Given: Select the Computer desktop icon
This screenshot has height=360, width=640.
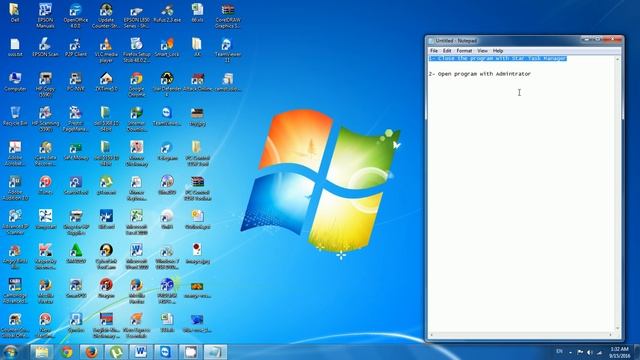Looking at the screenshot, I should pyautogui.click(x=15, y=82).
